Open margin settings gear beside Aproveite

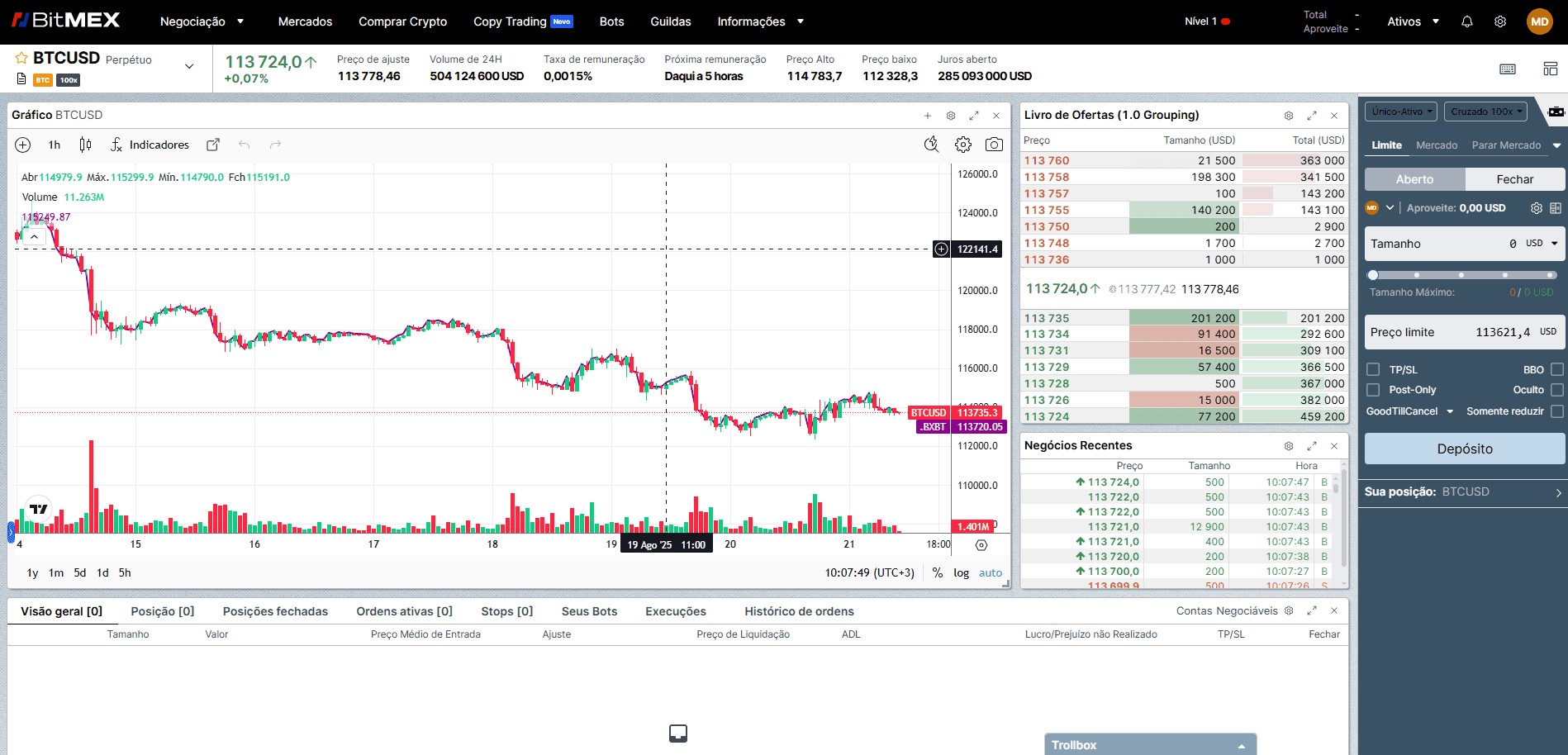click(1537, 208)
